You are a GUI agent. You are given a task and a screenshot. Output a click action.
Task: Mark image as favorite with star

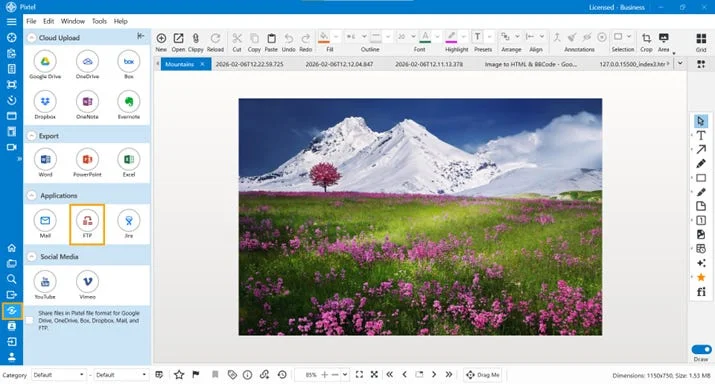coord(179,374)
